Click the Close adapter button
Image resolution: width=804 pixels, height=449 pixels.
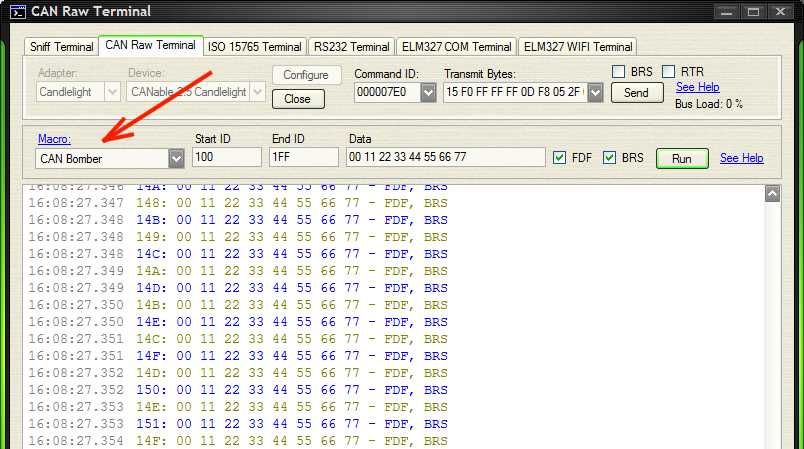tap(298, 99)
